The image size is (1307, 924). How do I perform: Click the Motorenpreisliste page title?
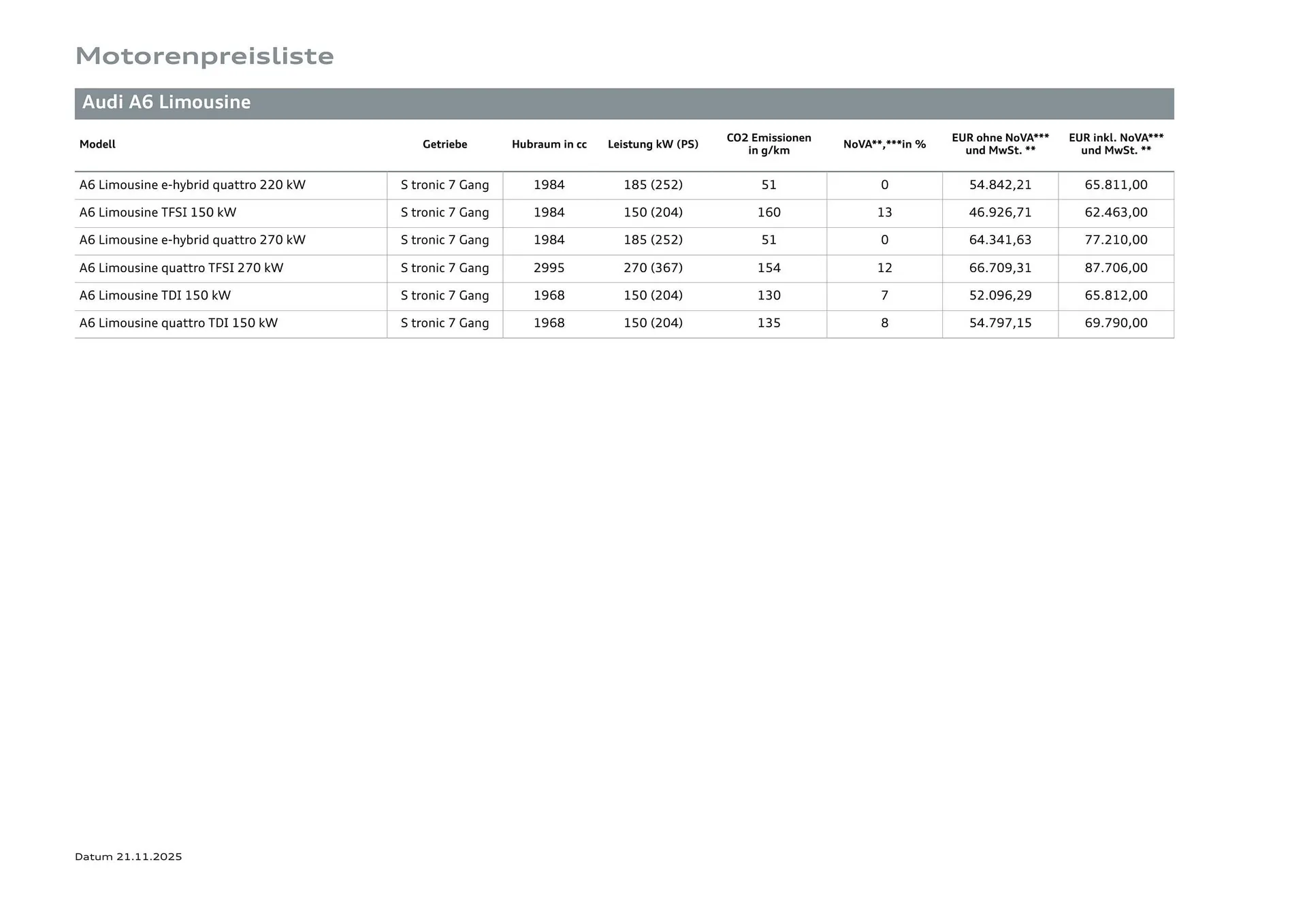pyautogui.click(x=204, y=56)
